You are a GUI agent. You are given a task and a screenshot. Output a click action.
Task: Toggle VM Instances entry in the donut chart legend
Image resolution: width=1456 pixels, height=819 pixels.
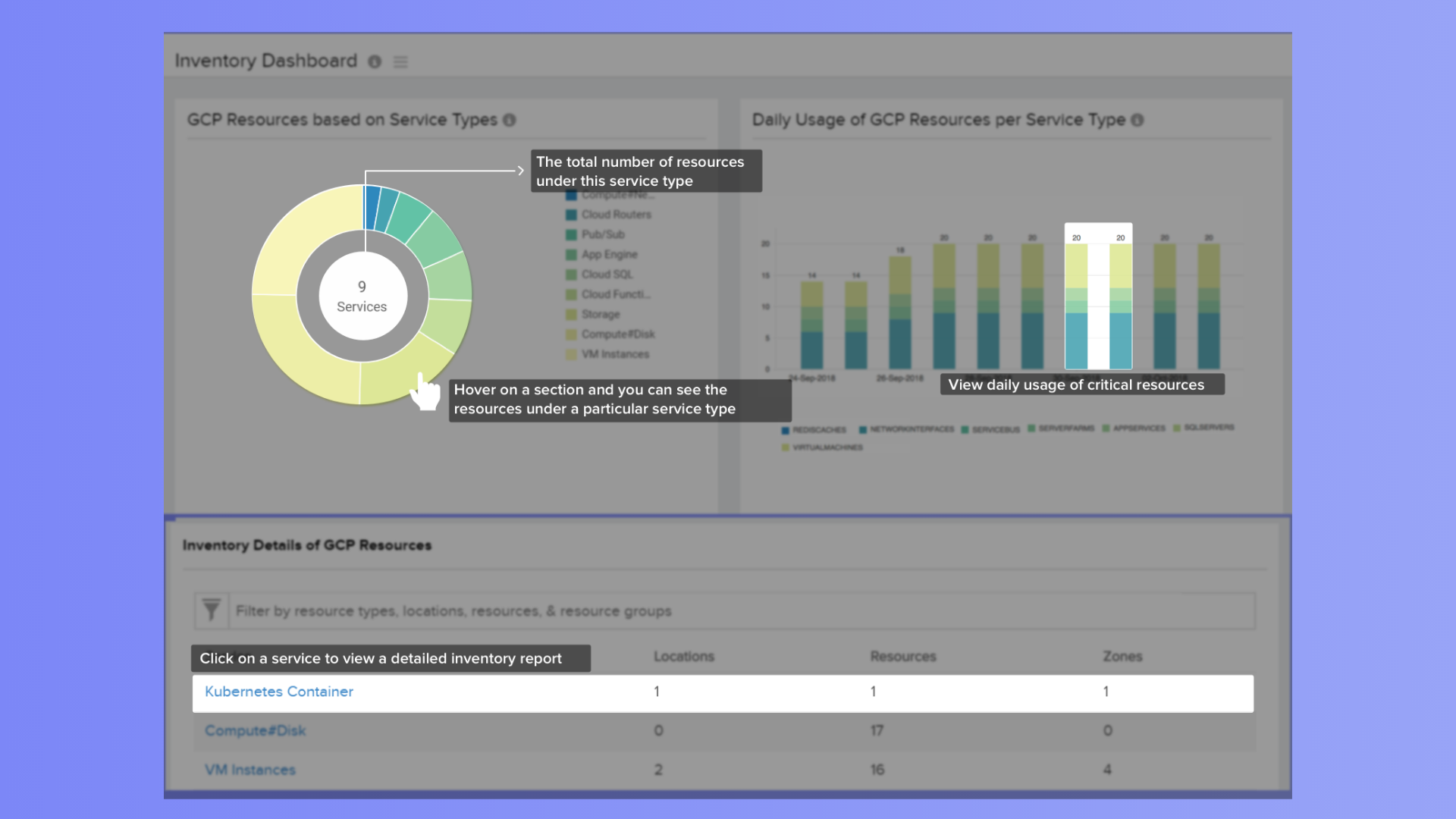pyautogui.click(x=607, y=354)
